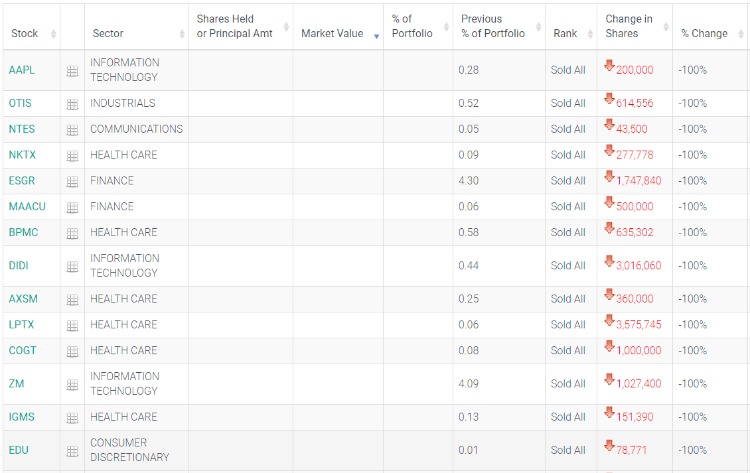Select Sold All rank in ESGR row
Image resolution: width=750 pixels, height=473 pixels.
tap(568, 180)
